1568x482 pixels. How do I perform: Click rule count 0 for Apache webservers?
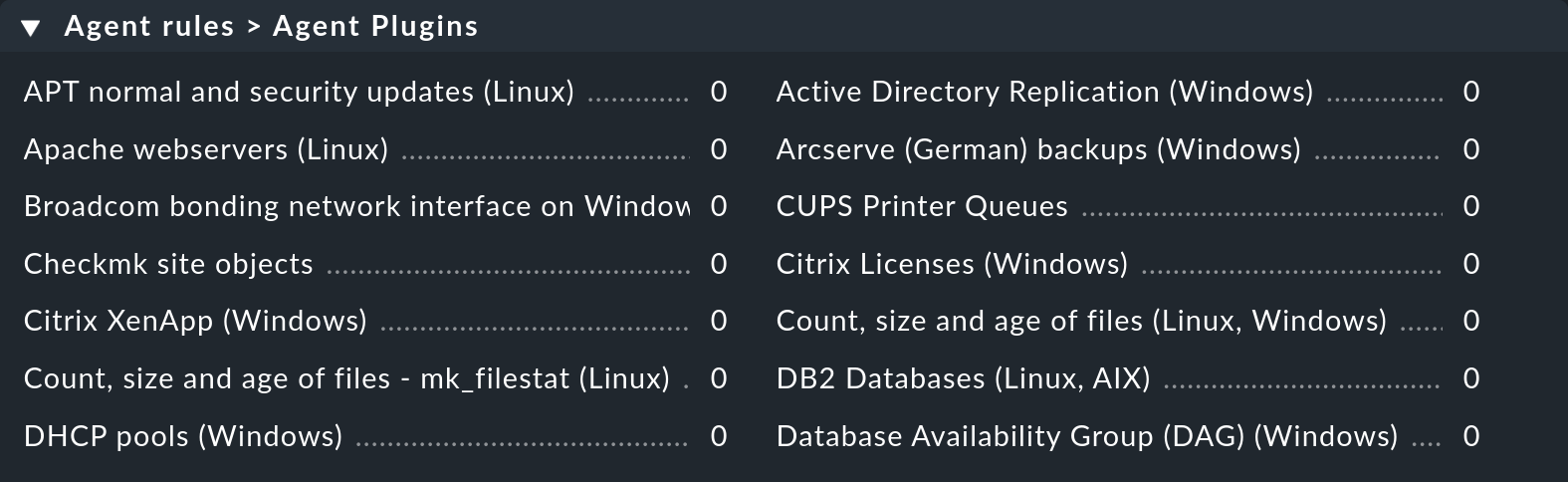point(719,149)
